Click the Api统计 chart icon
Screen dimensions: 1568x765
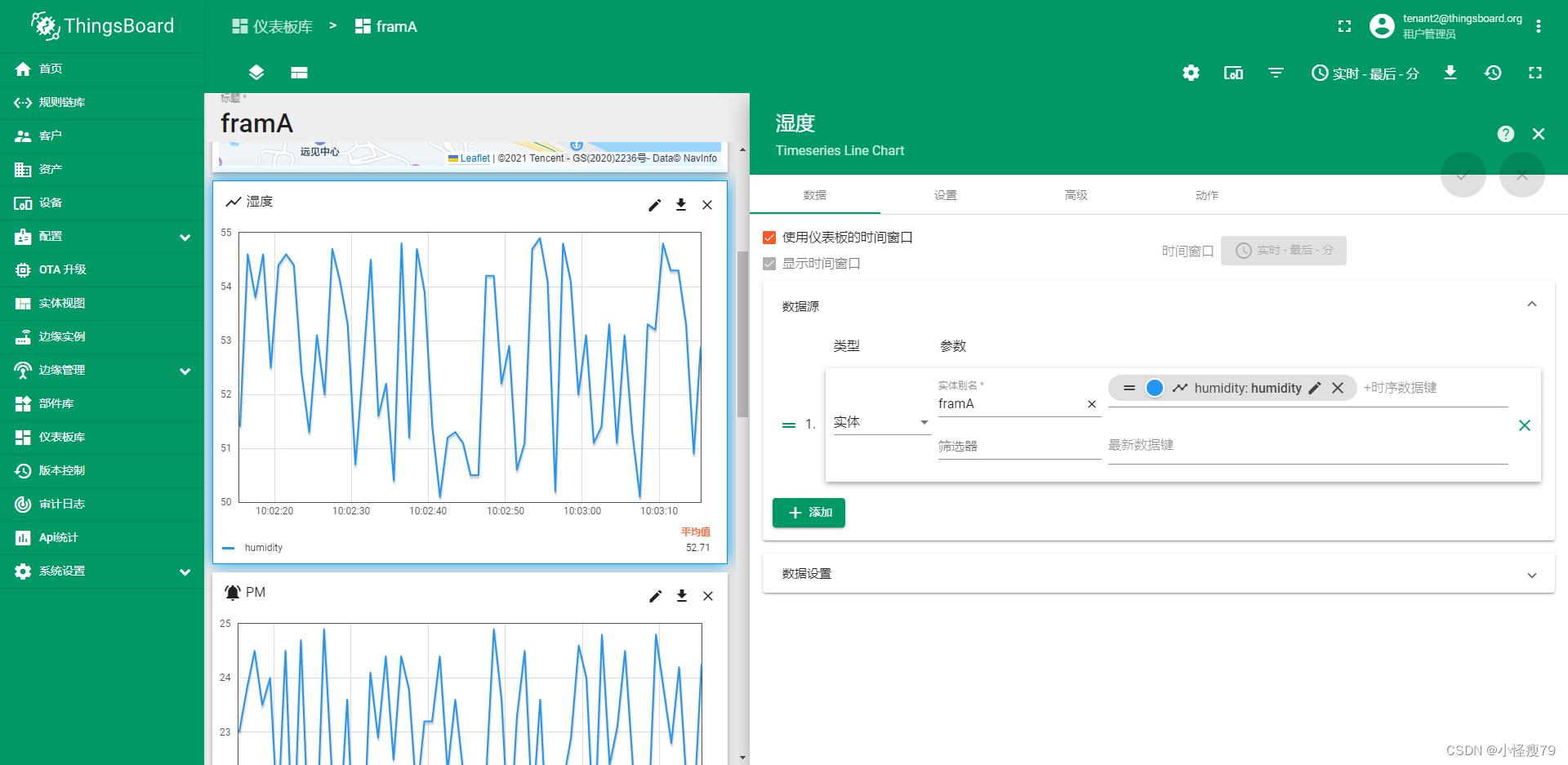[23, 537]
